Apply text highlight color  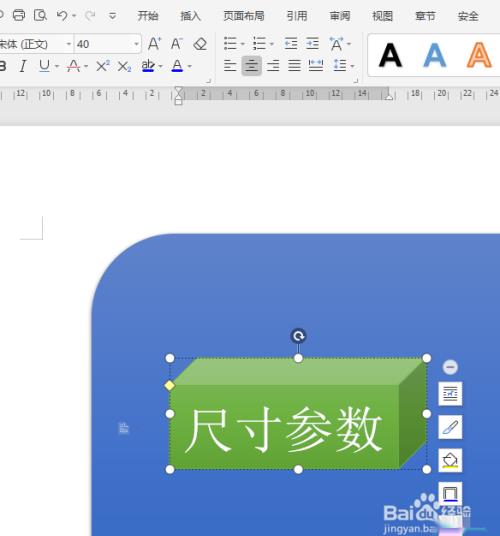(x=148, y=65)
